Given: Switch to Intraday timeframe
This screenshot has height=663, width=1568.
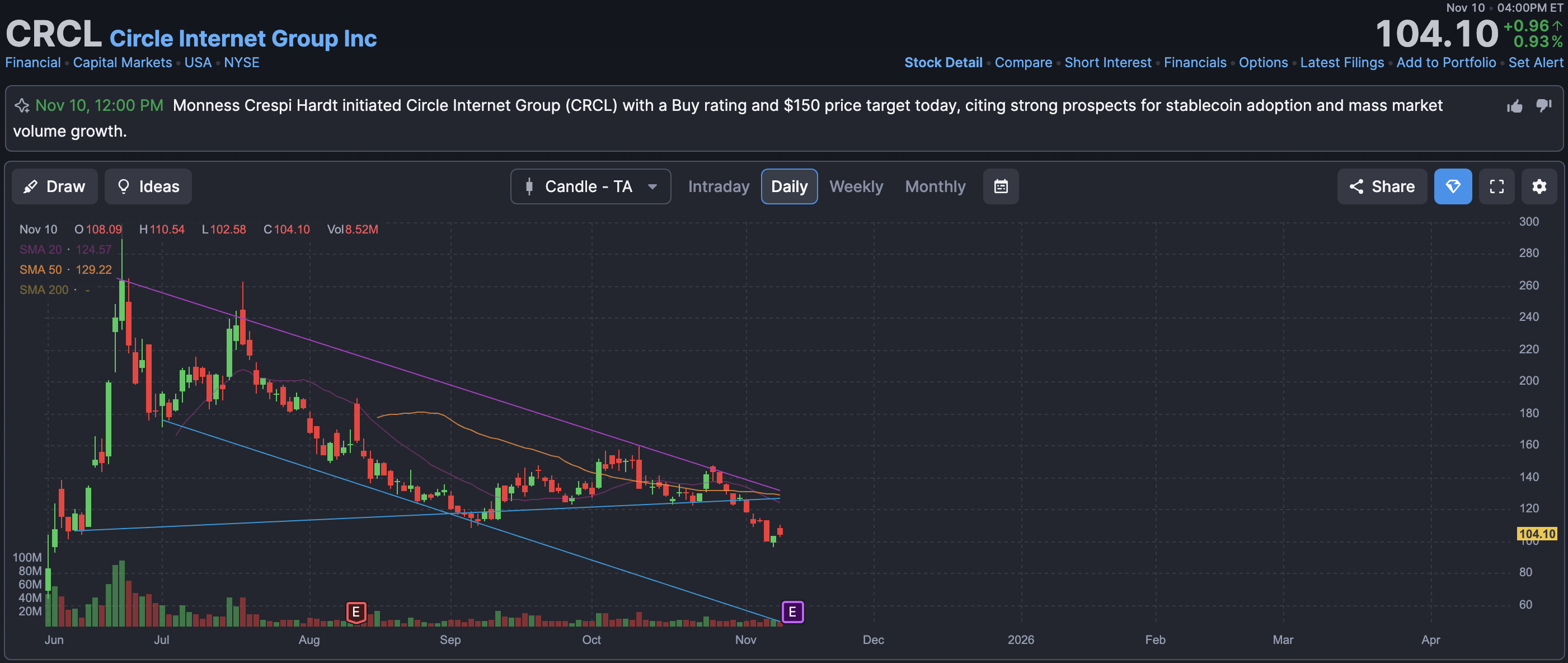Looking at the screenshot, I should [x=719, y=186].
